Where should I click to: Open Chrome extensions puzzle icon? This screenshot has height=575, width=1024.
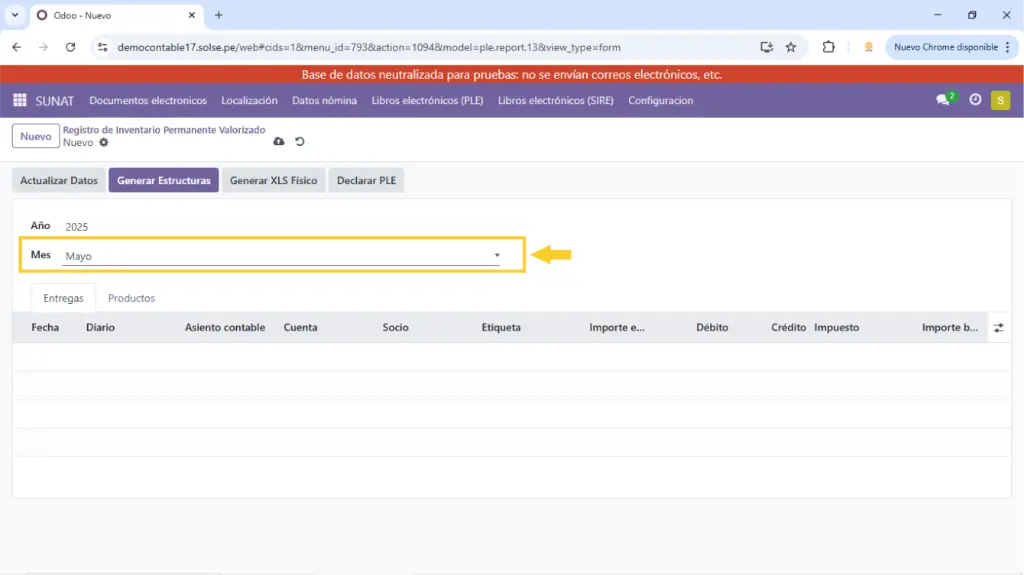pyautogui.click(x=828, y=47)
